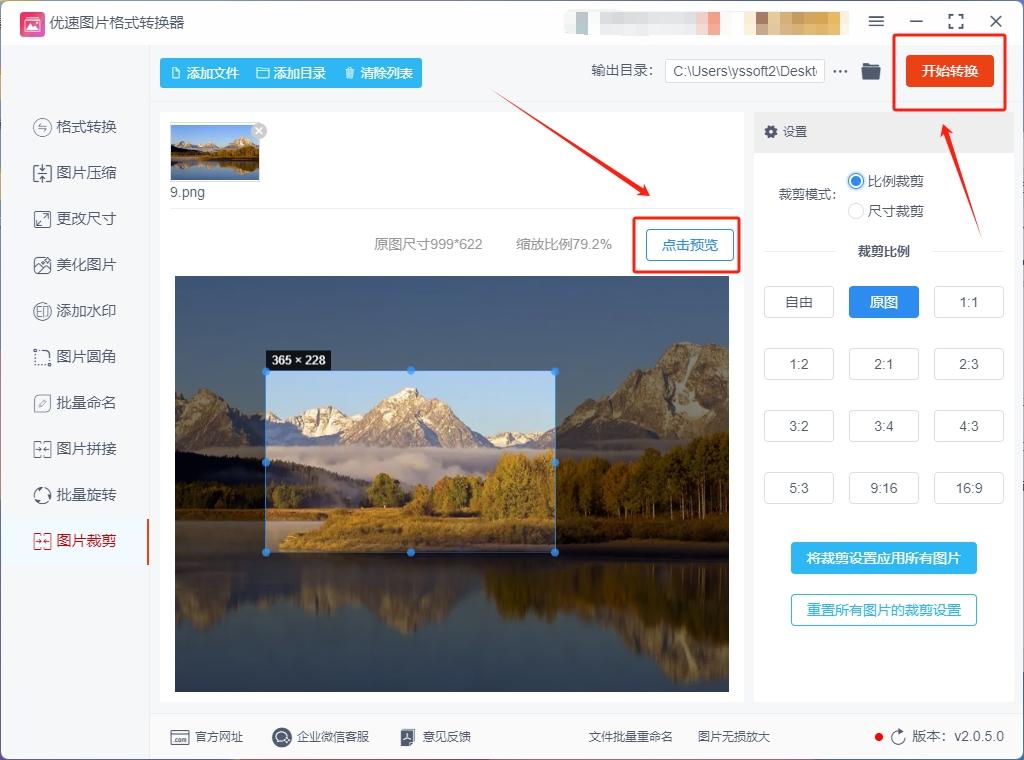Click the 原图尺寸999*622 text
Image resolution: width=1024 pixels, height=760 pixels.
click(x=428, y=245)
